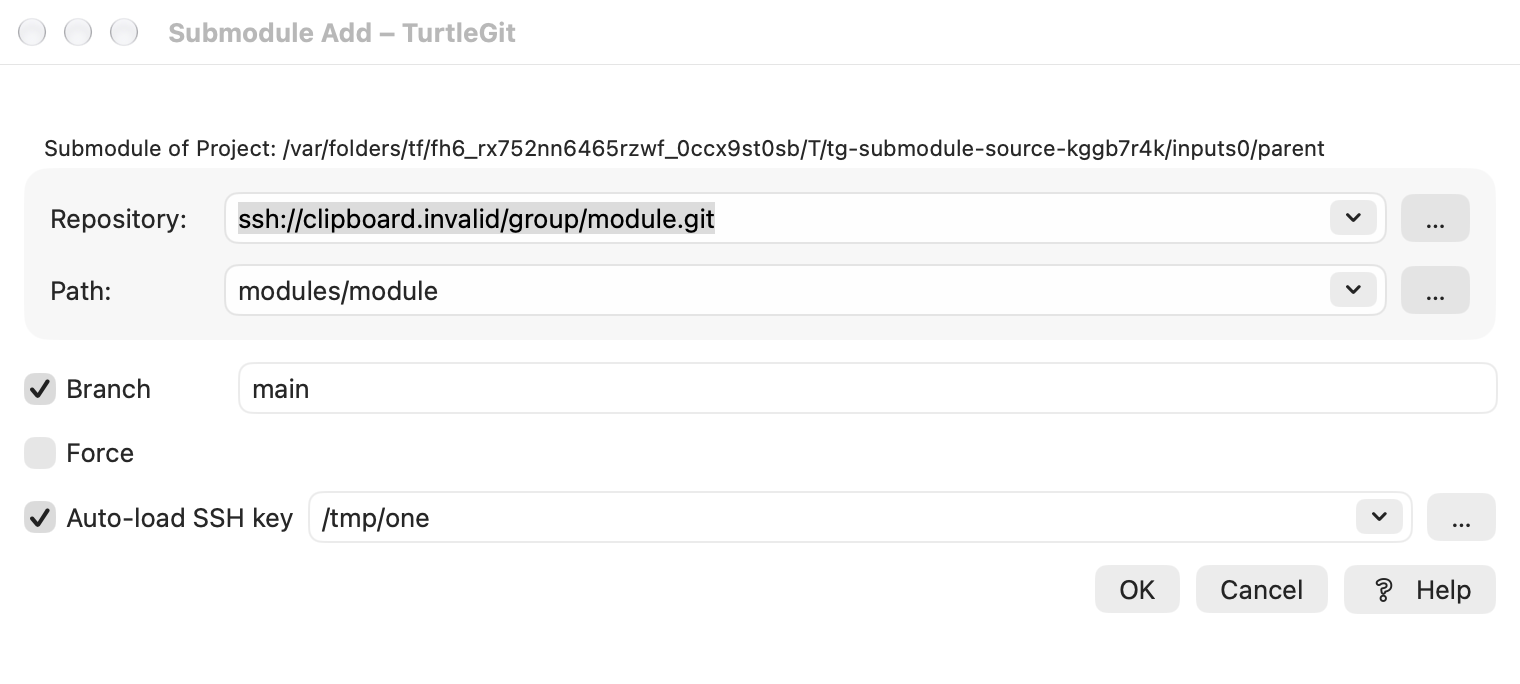The image size is (1520, 684).
Task: Click the Submodule Add – TurtleGit title
Action: pos(342,33)
